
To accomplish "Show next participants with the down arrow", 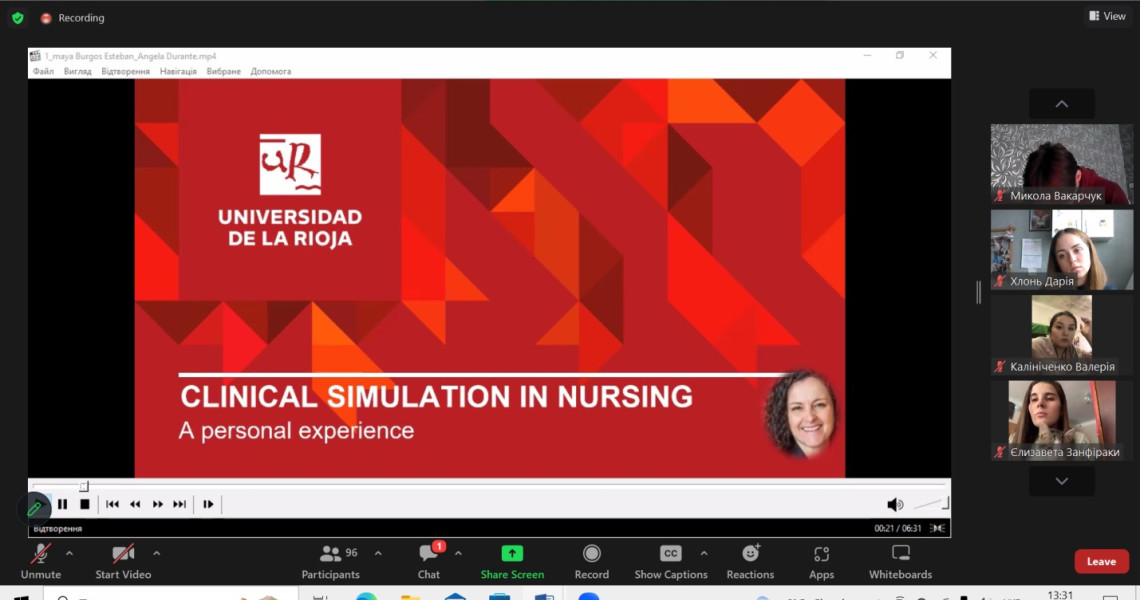I will (x=1061, y=481).
